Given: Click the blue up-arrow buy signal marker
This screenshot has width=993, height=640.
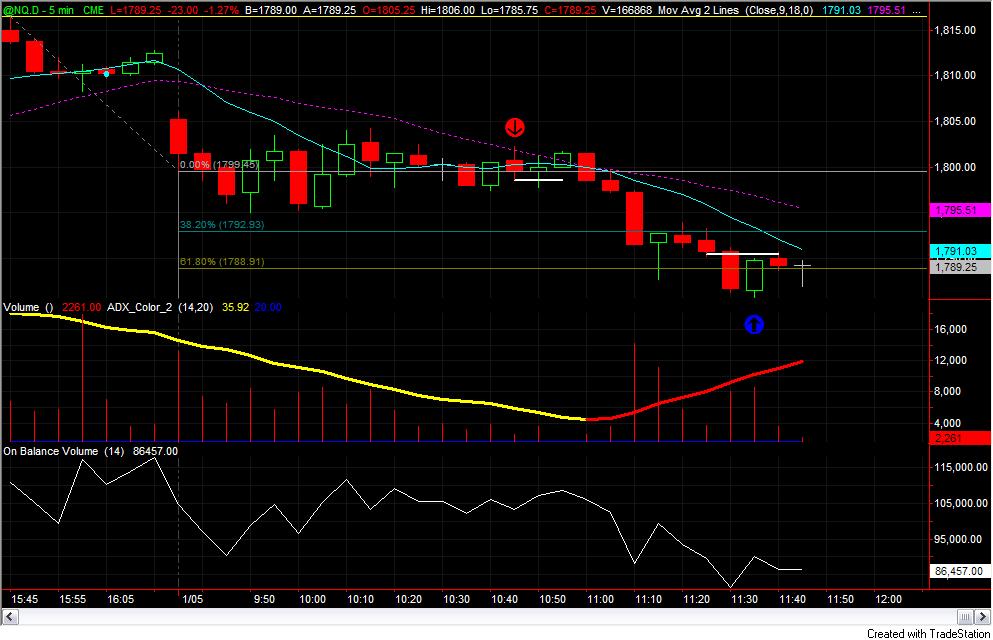Looking at the screenshot, I should coord(755,324).
